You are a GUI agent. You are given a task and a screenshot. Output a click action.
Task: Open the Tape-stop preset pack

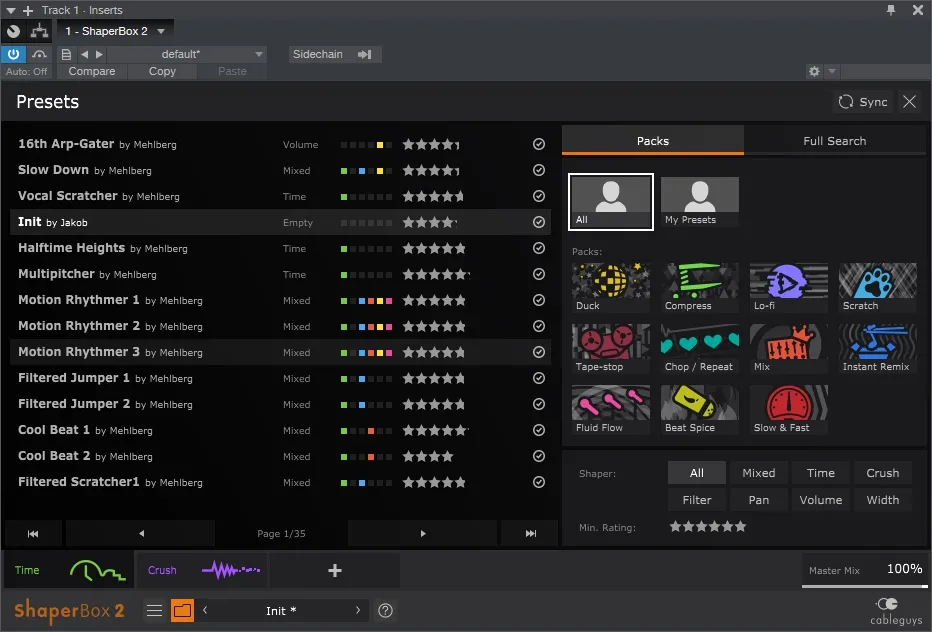click(x=610, y=349)
